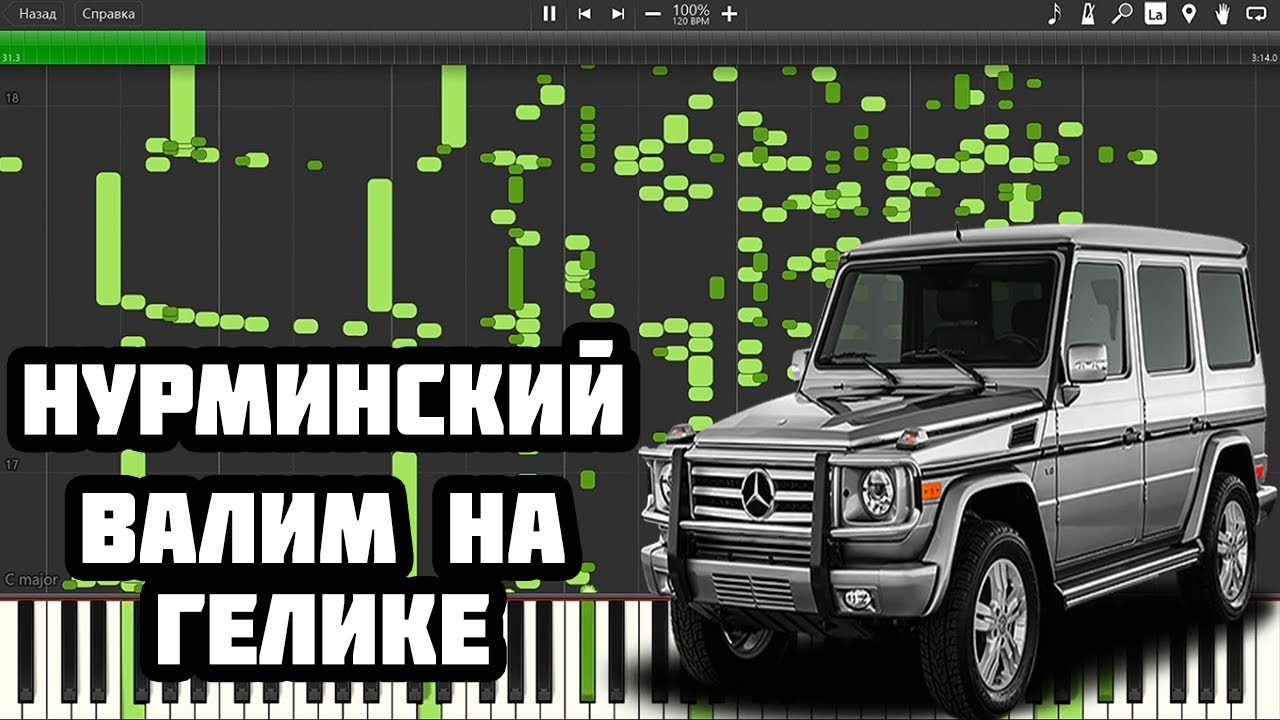The height and width of the screenshot is (720, 1280).
Task: Click the 100% 120 BPM speed readout
Action: [x=691, y=14]
